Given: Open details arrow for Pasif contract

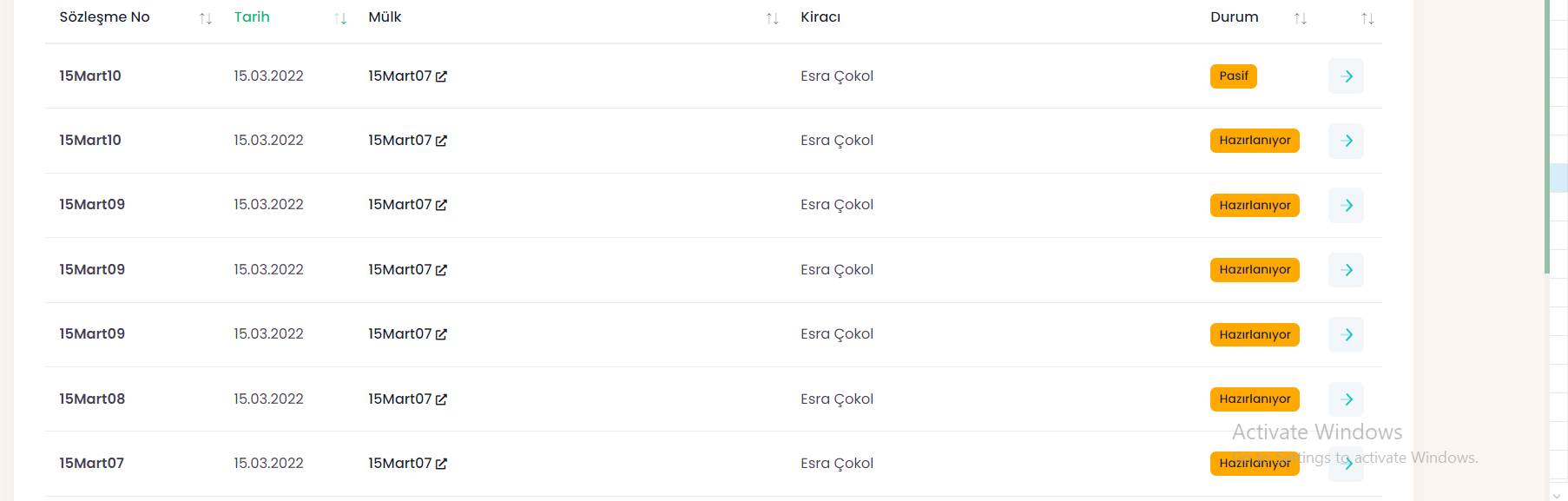Looking at the screenshot, I should tap(1346, 76).
